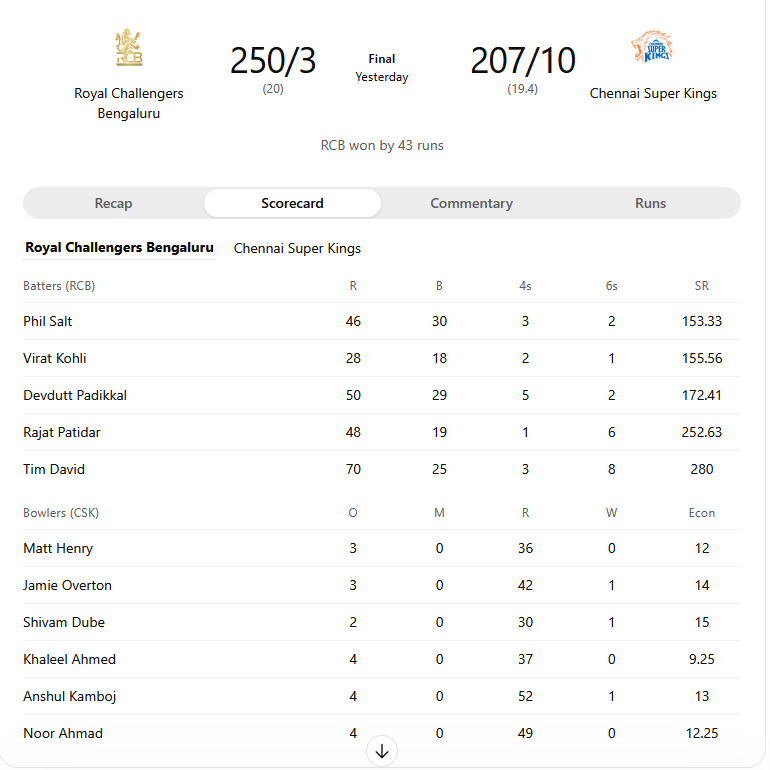
Task: Select batter Tim David
Action: coord(54,469)
